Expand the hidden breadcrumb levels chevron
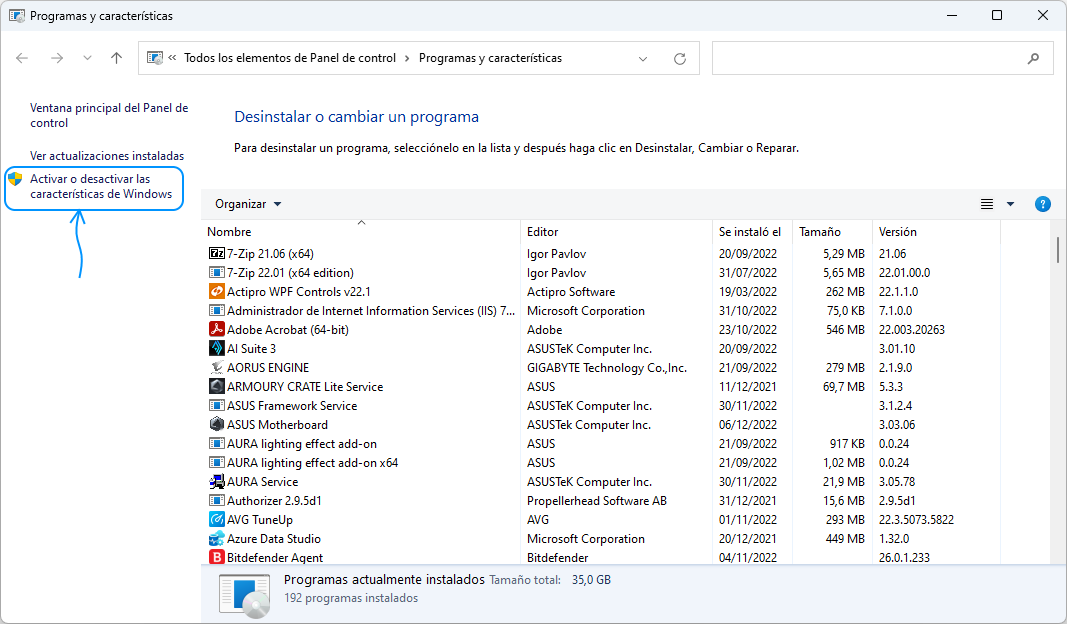1067x624 pixels. (172, 58)
